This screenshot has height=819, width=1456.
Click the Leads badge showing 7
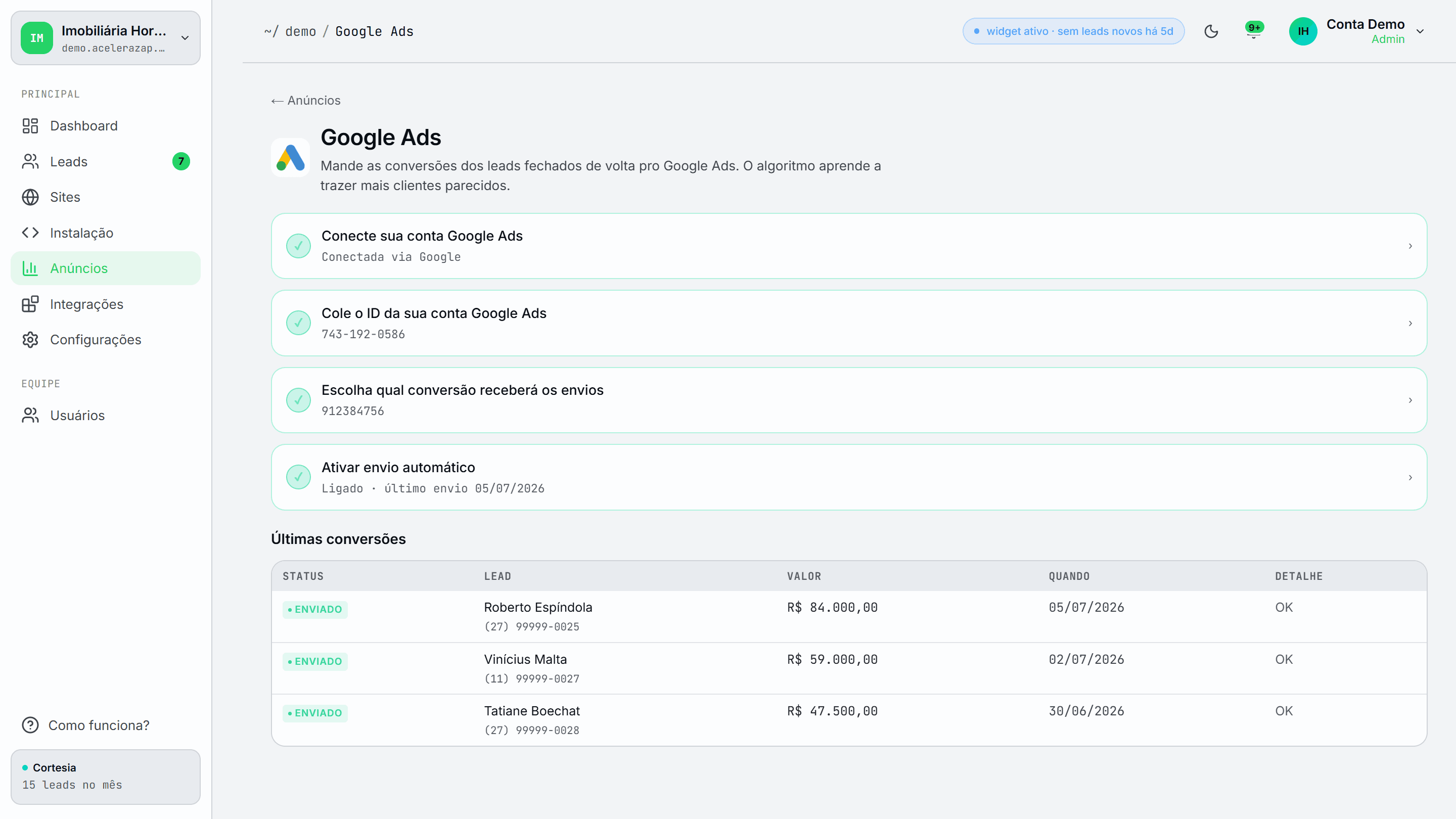click(x=181, y=162)
